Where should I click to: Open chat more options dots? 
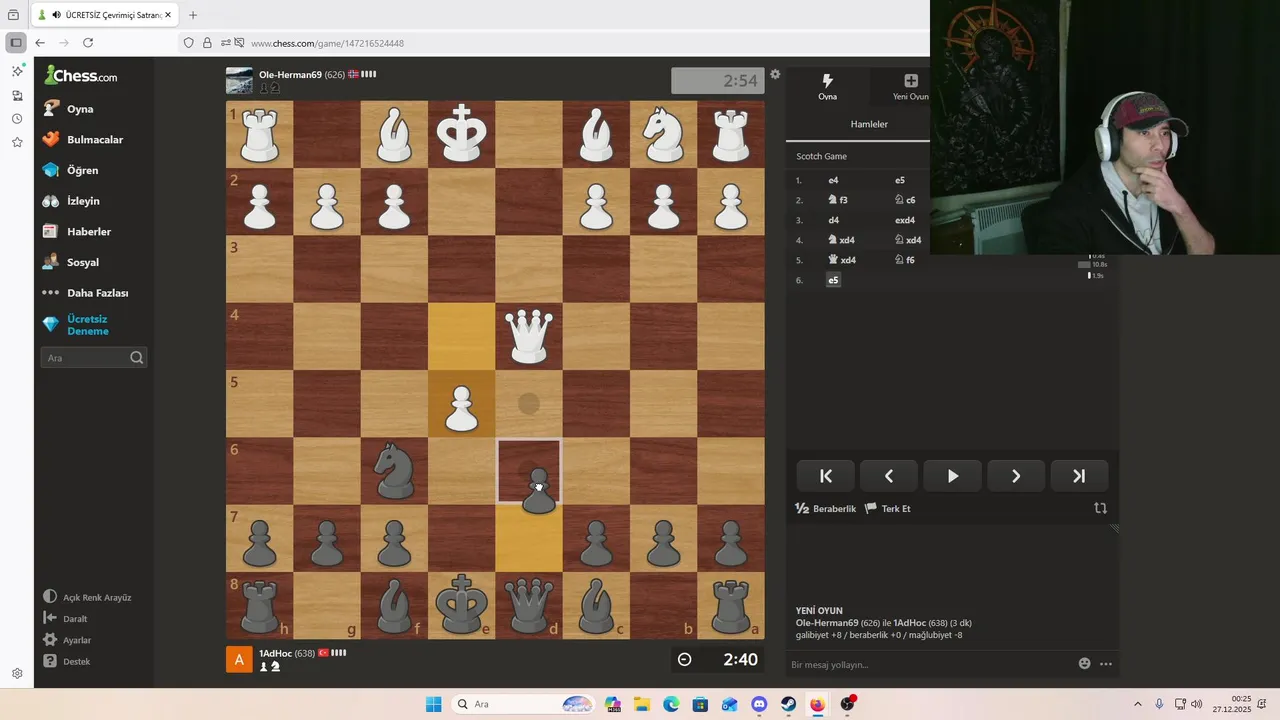[x=1106, y=663]
